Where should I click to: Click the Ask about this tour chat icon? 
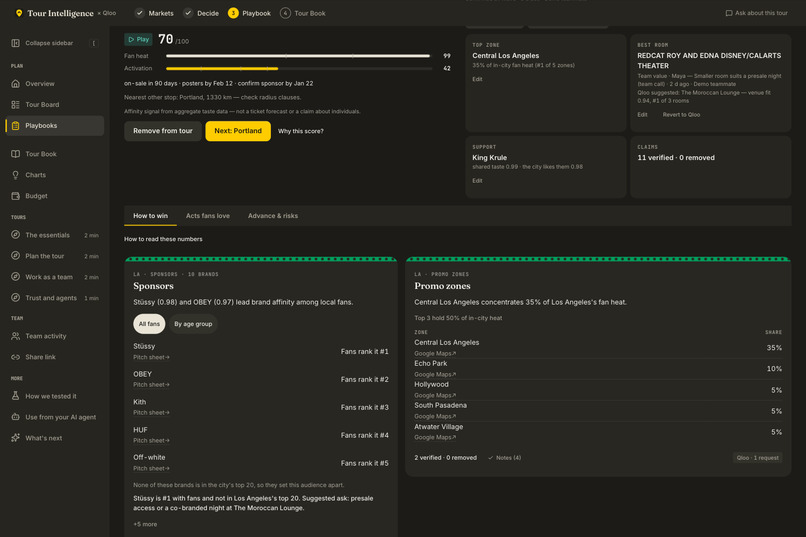point(729,13)
